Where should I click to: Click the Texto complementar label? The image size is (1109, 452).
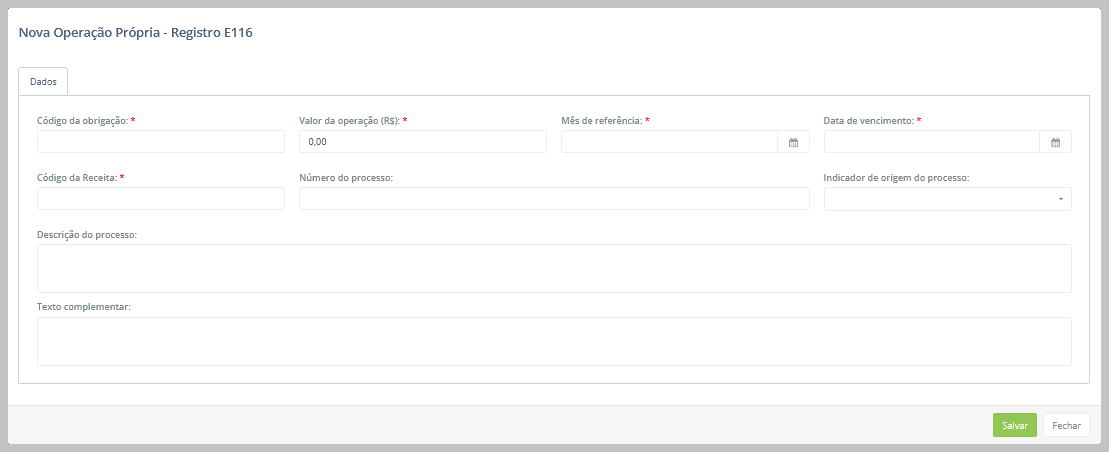(x=84, y=307)
